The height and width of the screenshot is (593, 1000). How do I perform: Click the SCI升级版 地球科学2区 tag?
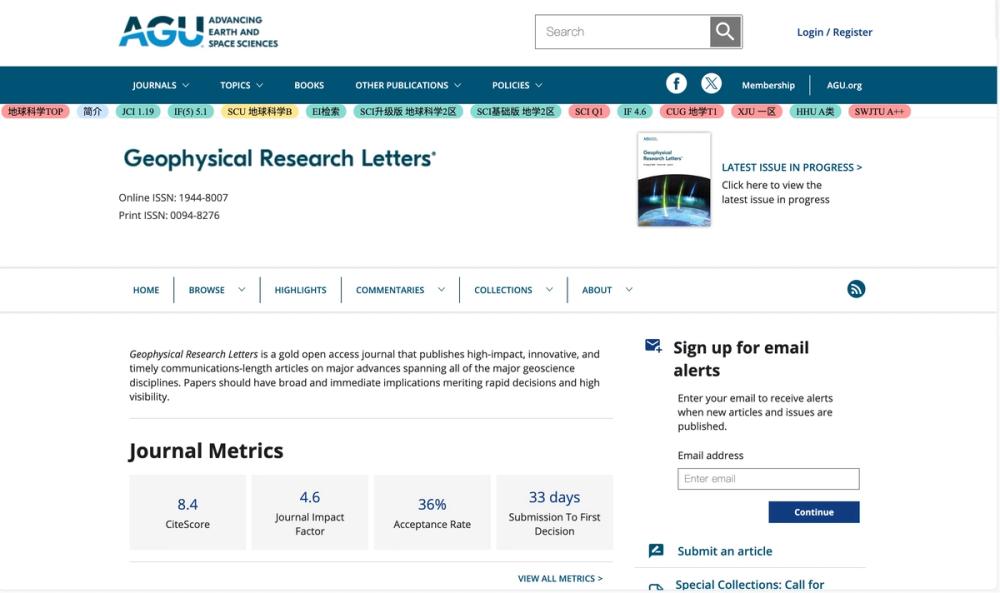click(408, 112)
